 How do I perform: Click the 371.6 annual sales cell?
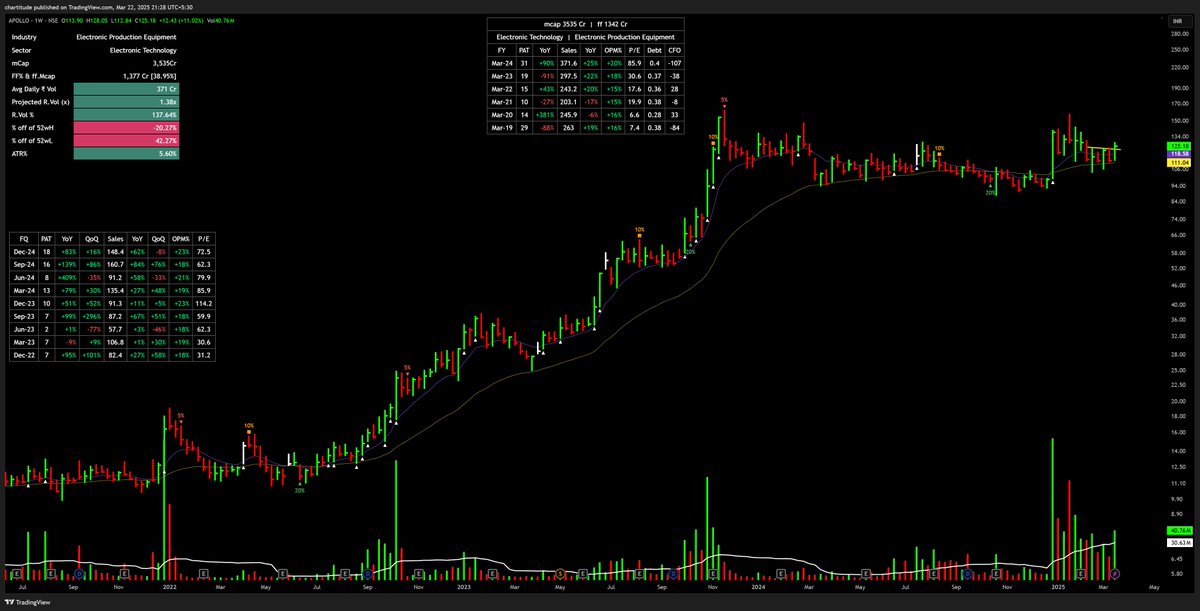[x=568, y=61]
